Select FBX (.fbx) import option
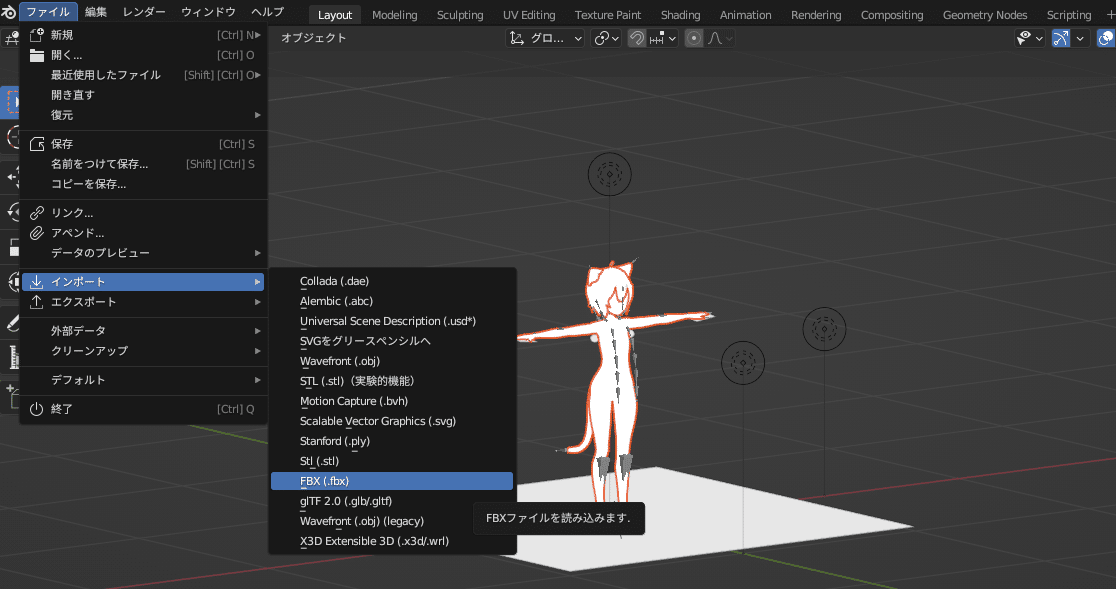 (x=392, y=481)
